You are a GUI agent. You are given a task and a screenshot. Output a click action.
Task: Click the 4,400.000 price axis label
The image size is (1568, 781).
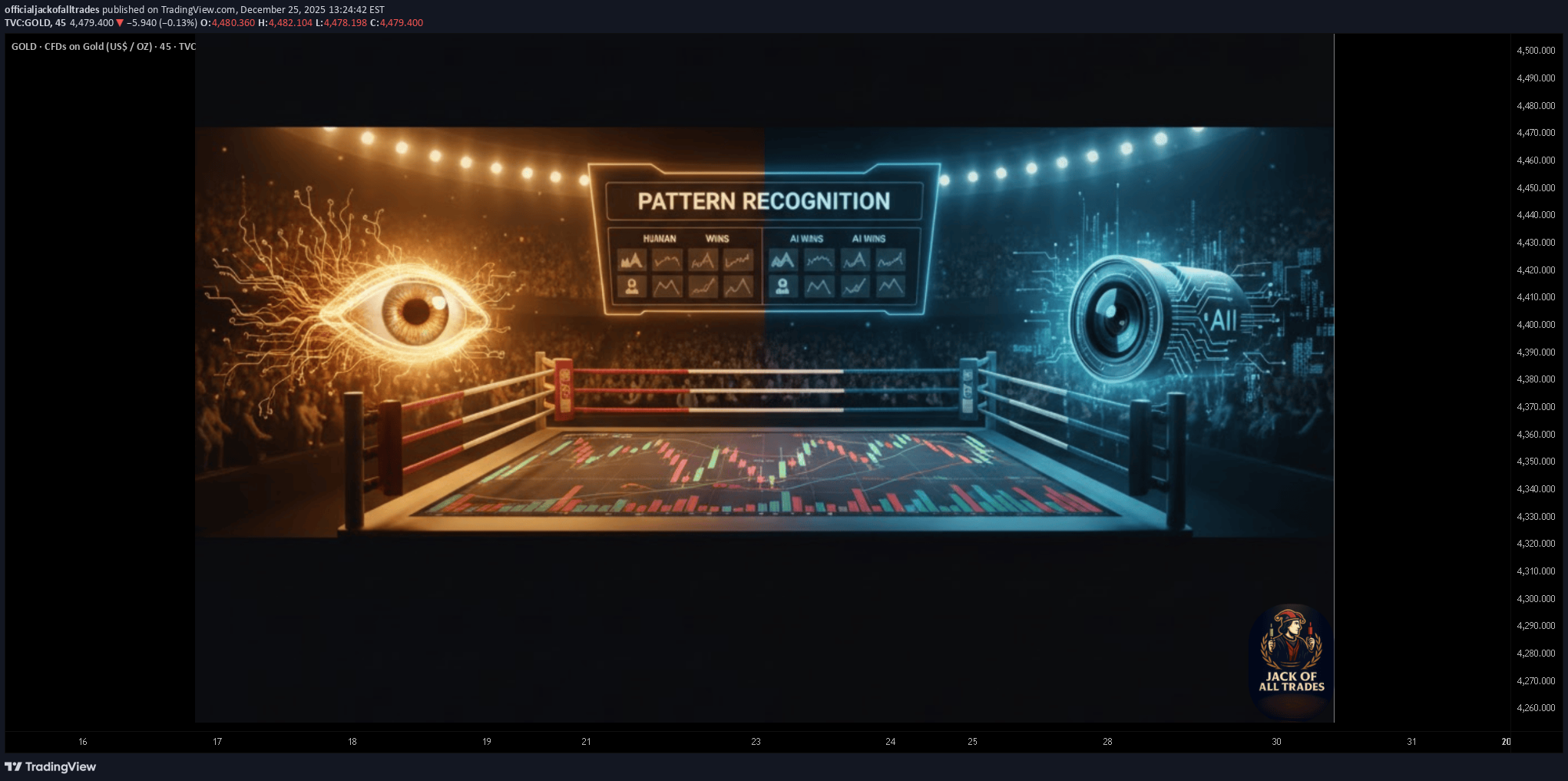(1536, 325)
